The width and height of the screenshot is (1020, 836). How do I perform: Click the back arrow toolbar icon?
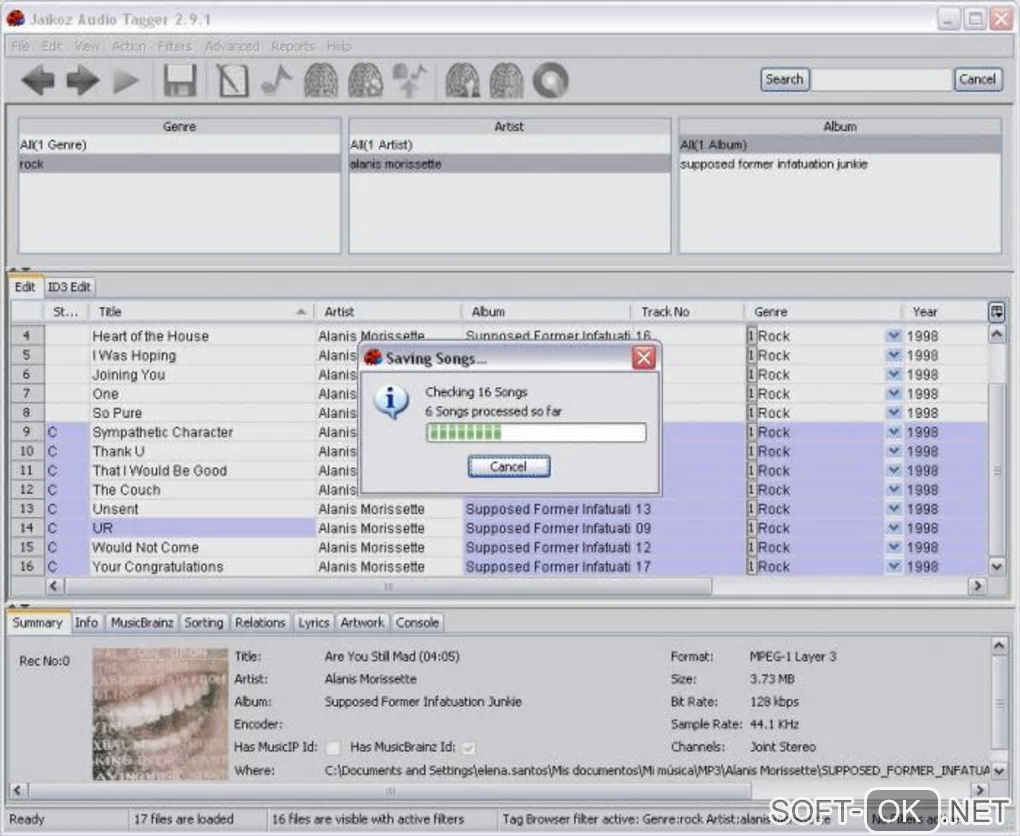tap(38, 81)
